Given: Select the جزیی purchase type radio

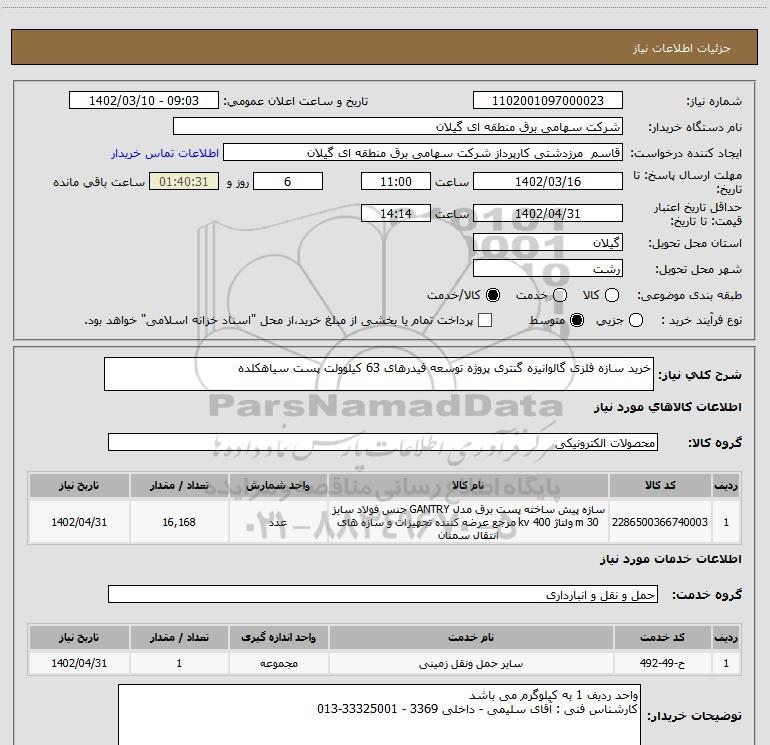Looking at the screenshot, I should pos(636,320).
